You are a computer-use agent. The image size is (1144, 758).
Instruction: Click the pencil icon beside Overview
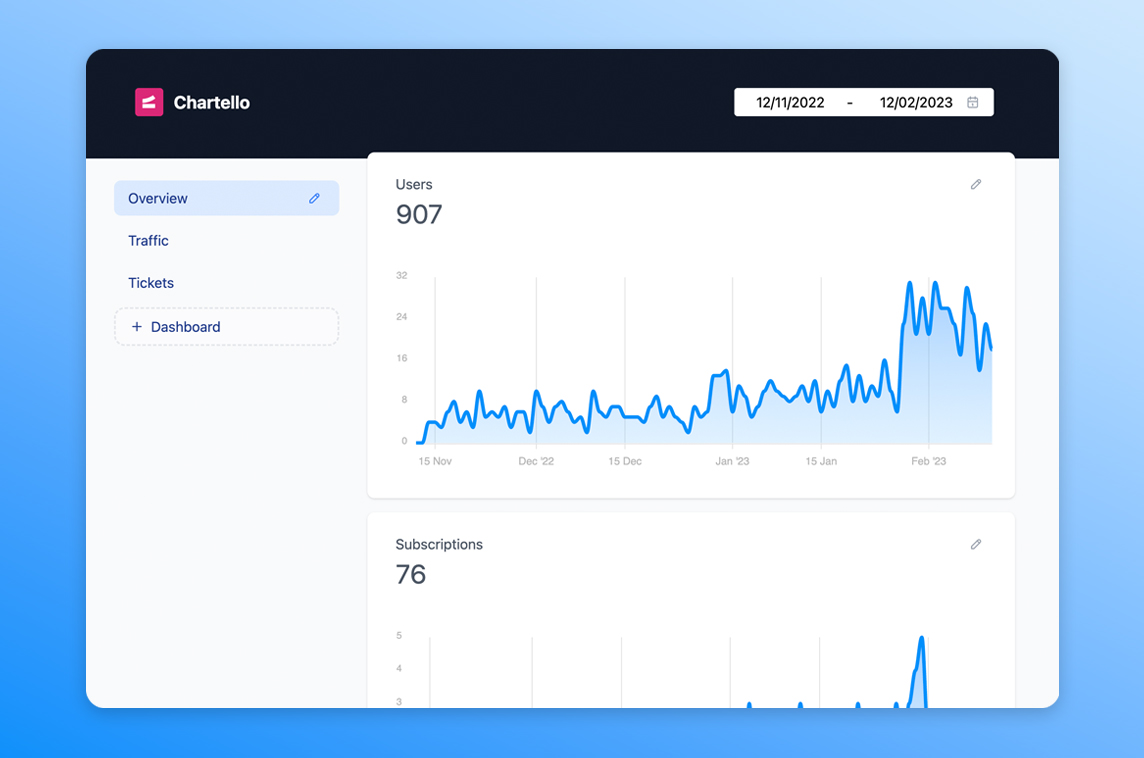coord(314,198)
